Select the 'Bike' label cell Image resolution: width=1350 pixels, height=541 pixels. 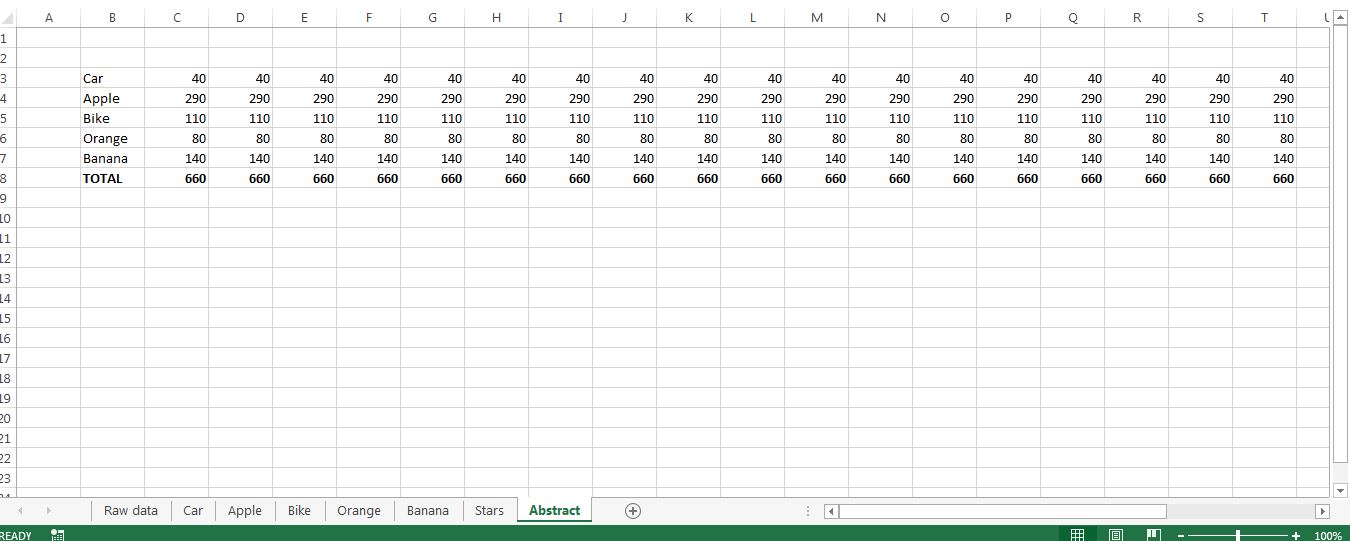click(x=112, y=118)
